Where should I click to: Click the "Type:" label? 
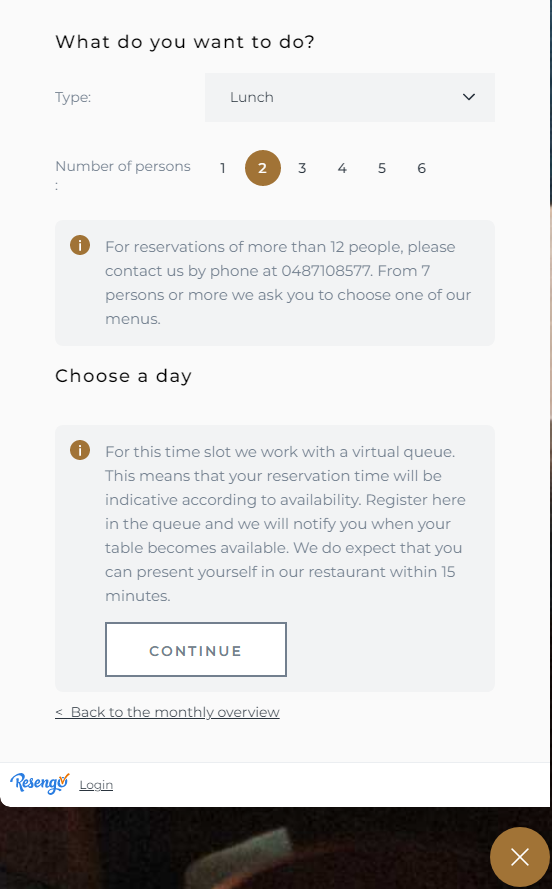coord(73,98)
